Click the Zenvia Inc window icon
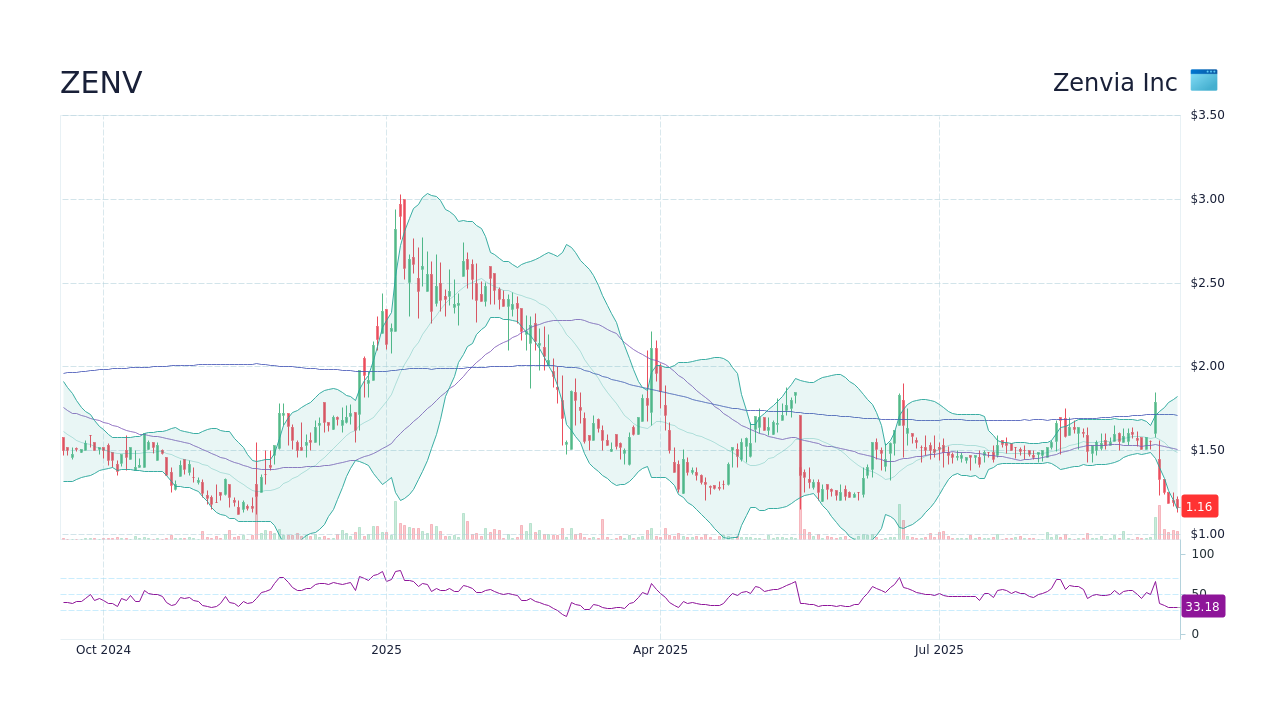 point(1202,81)
